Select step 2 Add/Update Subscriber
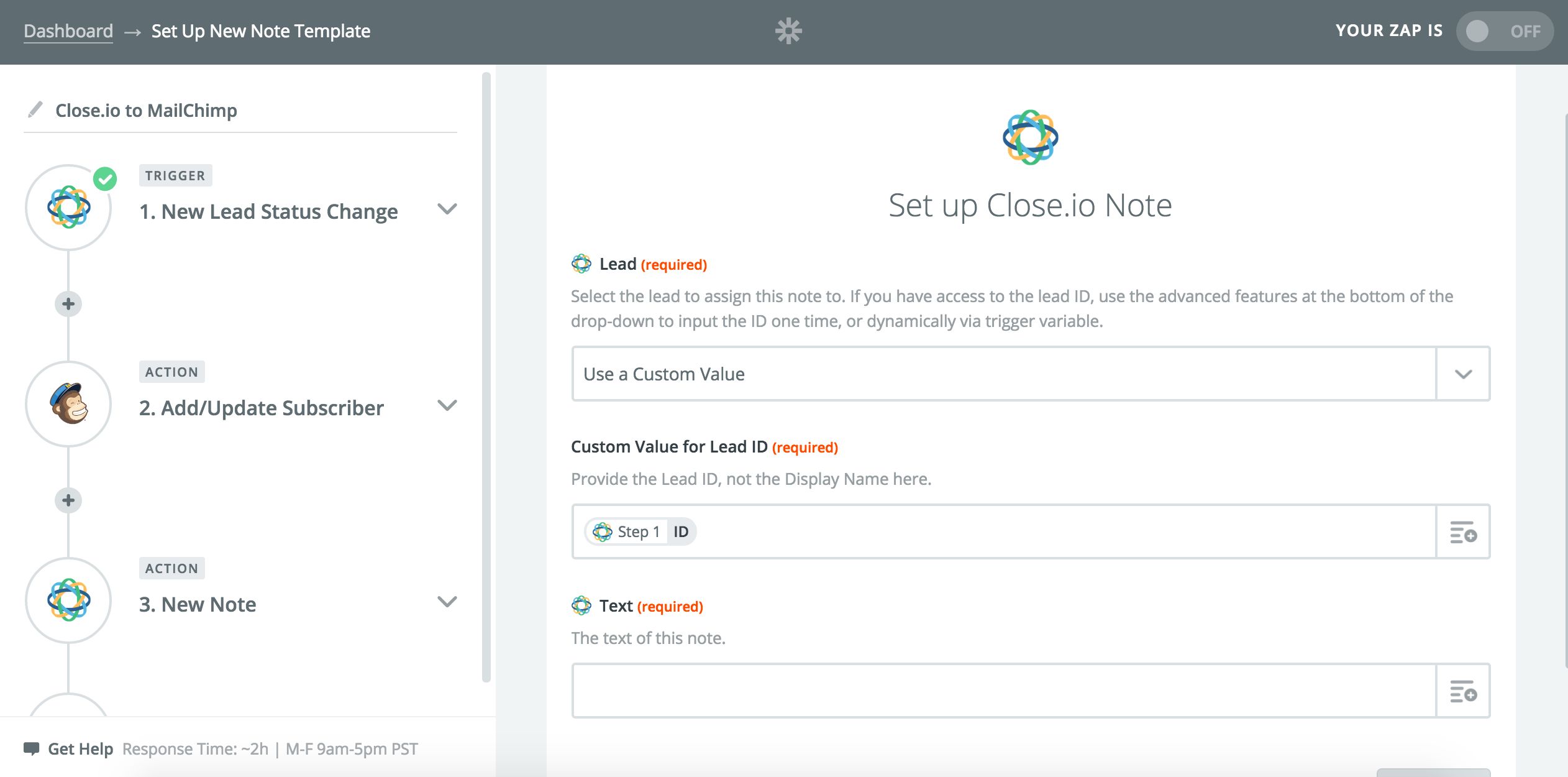 (262, 408)
